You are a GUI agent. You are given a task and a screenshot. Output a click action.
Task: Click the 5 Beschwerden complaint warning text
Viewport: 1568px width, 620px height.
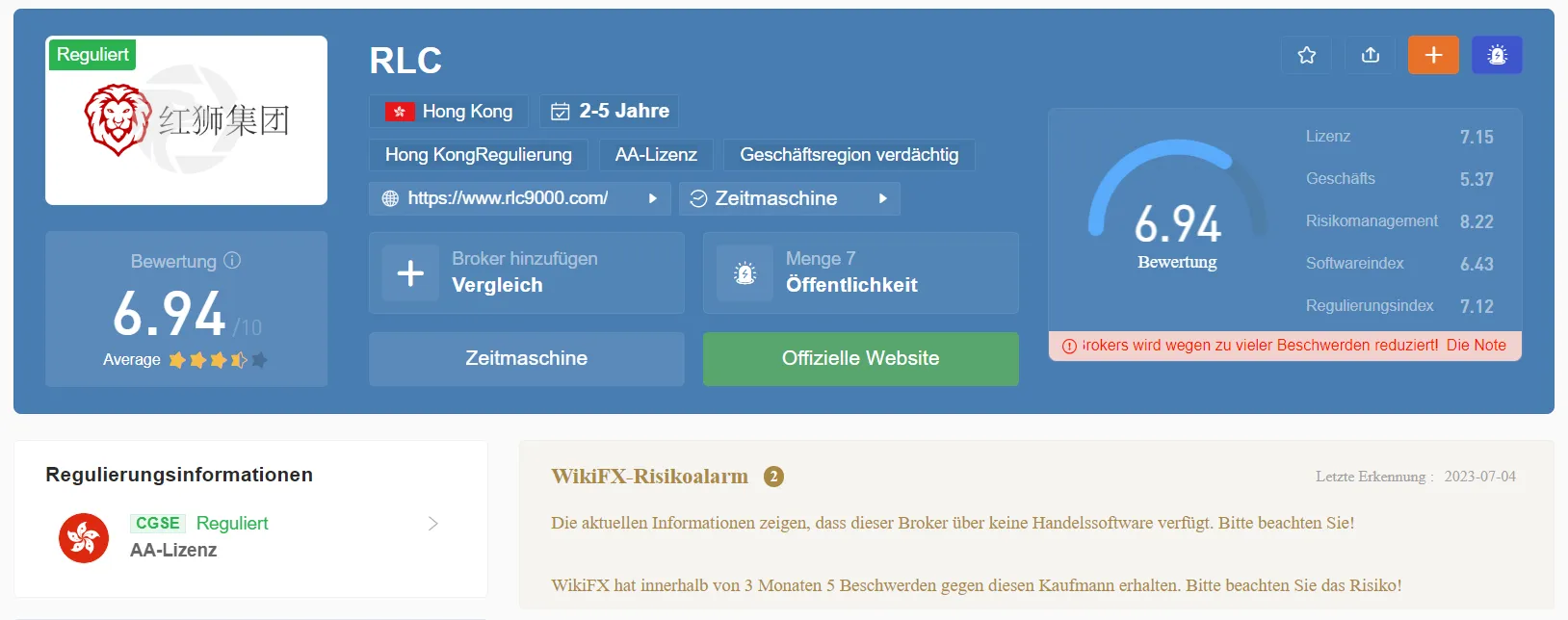(x=977, y=585)
